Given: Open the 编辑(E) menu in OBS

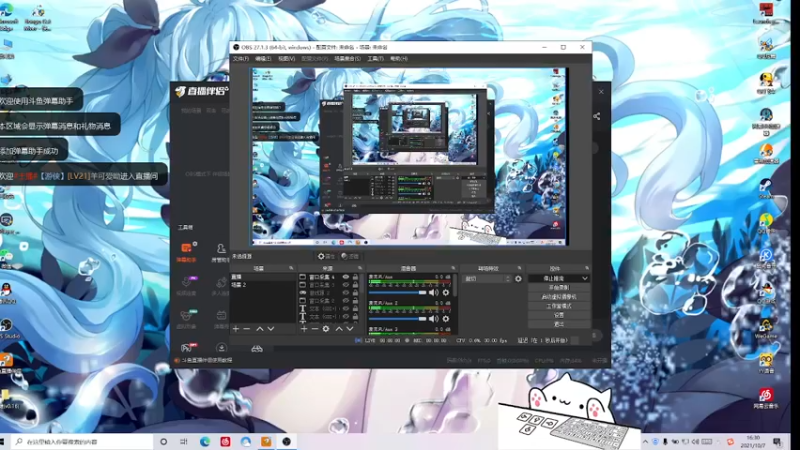Looking at the screenshot, I should coord(263,59).
